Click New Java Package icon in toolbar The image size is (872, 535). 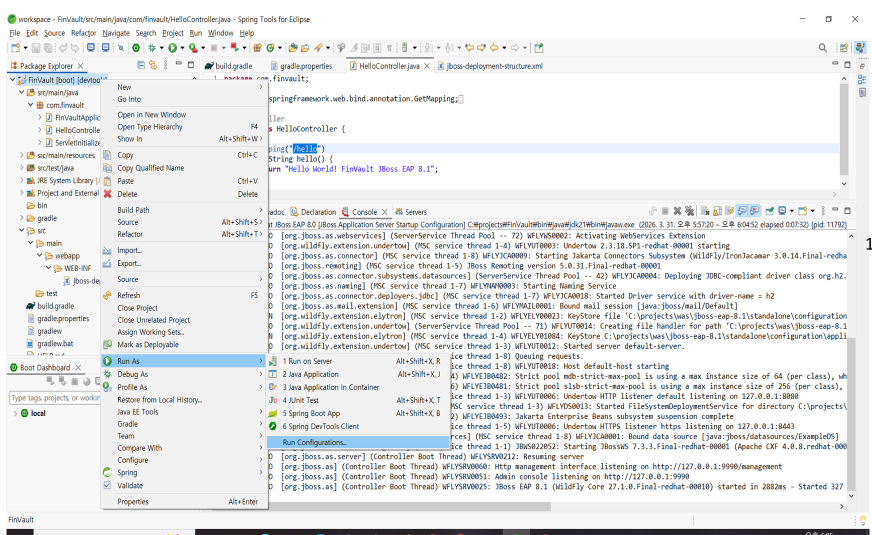(x=257, y=48)
